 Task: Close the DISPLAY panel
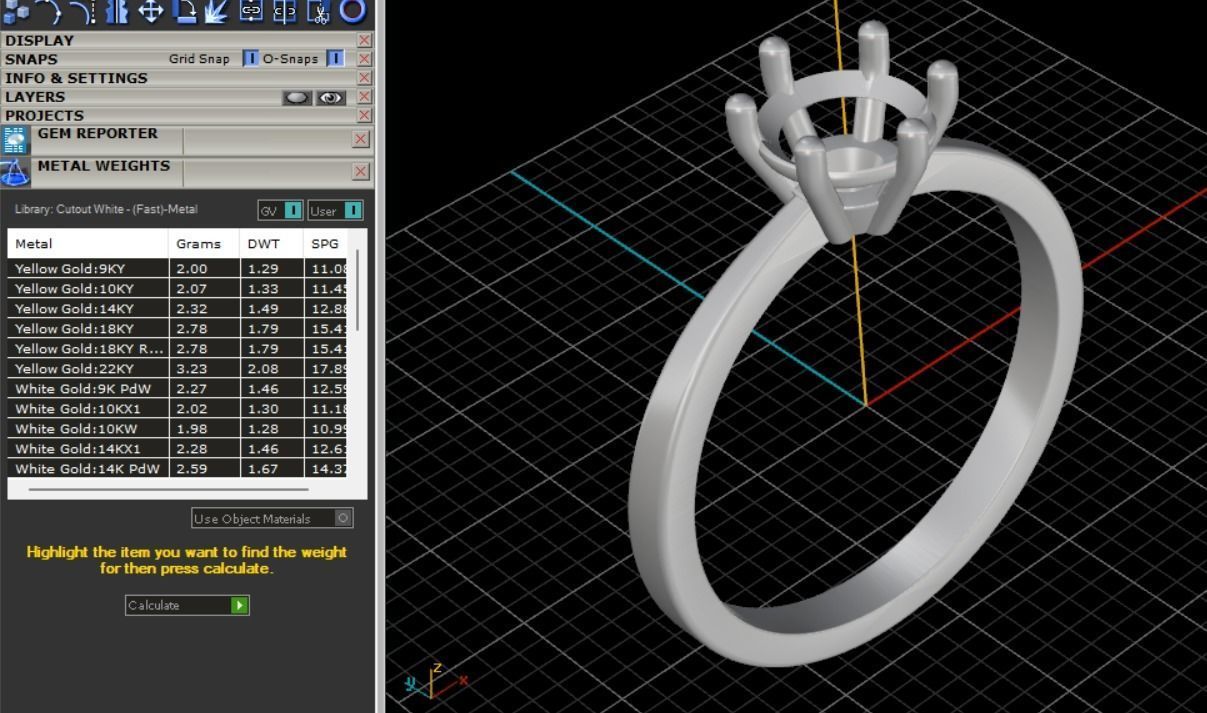click(364, 40)
